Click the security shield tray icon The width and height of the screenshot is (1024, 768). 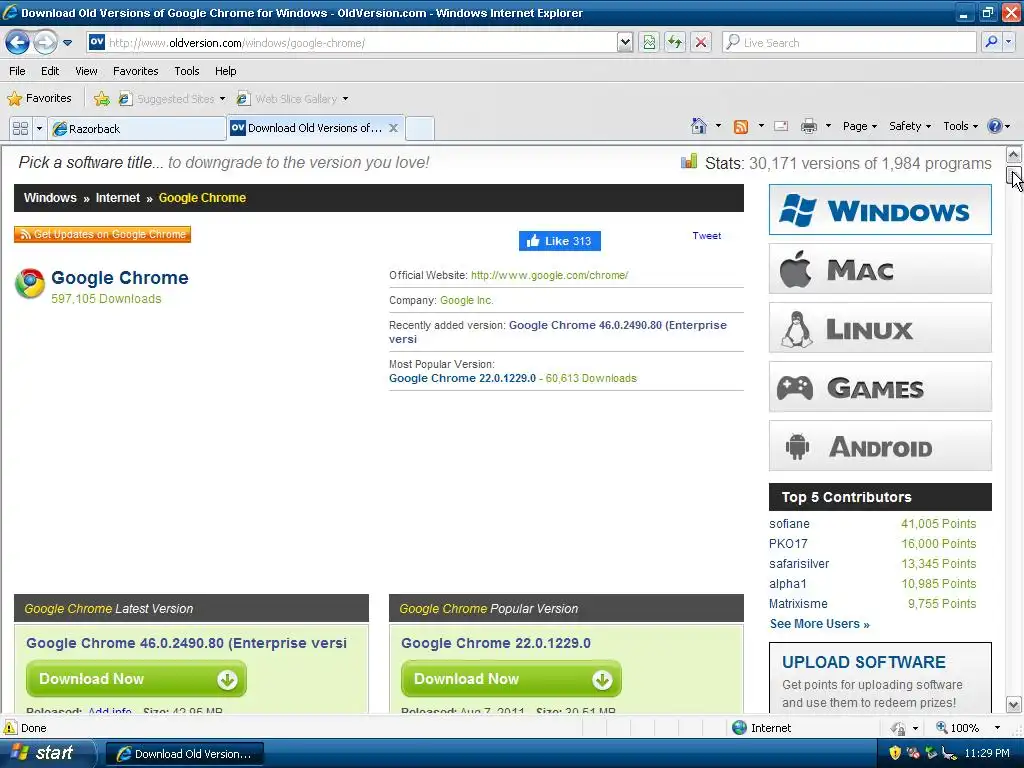[895, 753]
